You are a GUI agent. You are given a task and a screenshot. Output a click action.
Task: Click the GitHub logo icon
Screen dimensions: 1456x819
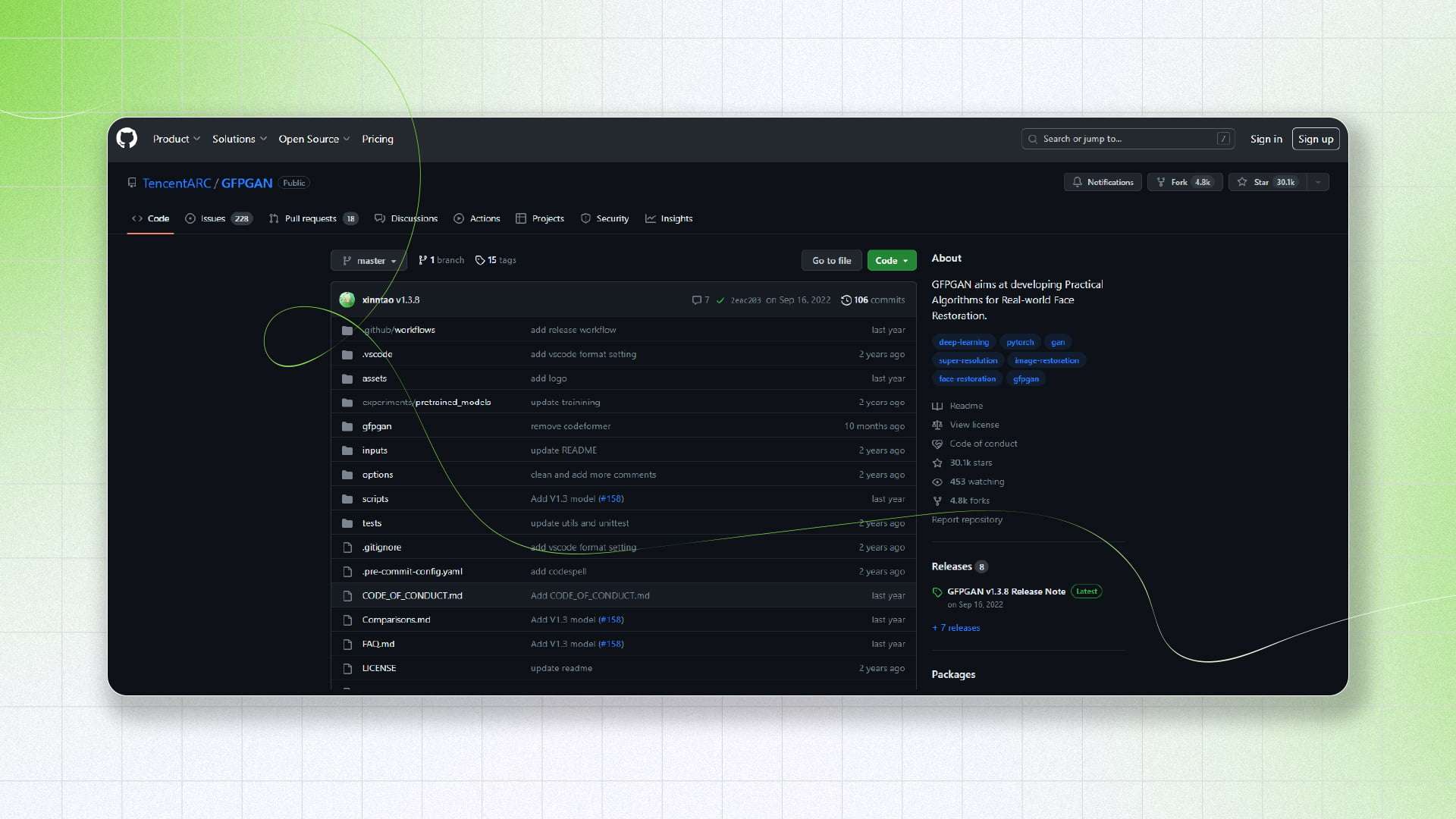tap(127, 138)
